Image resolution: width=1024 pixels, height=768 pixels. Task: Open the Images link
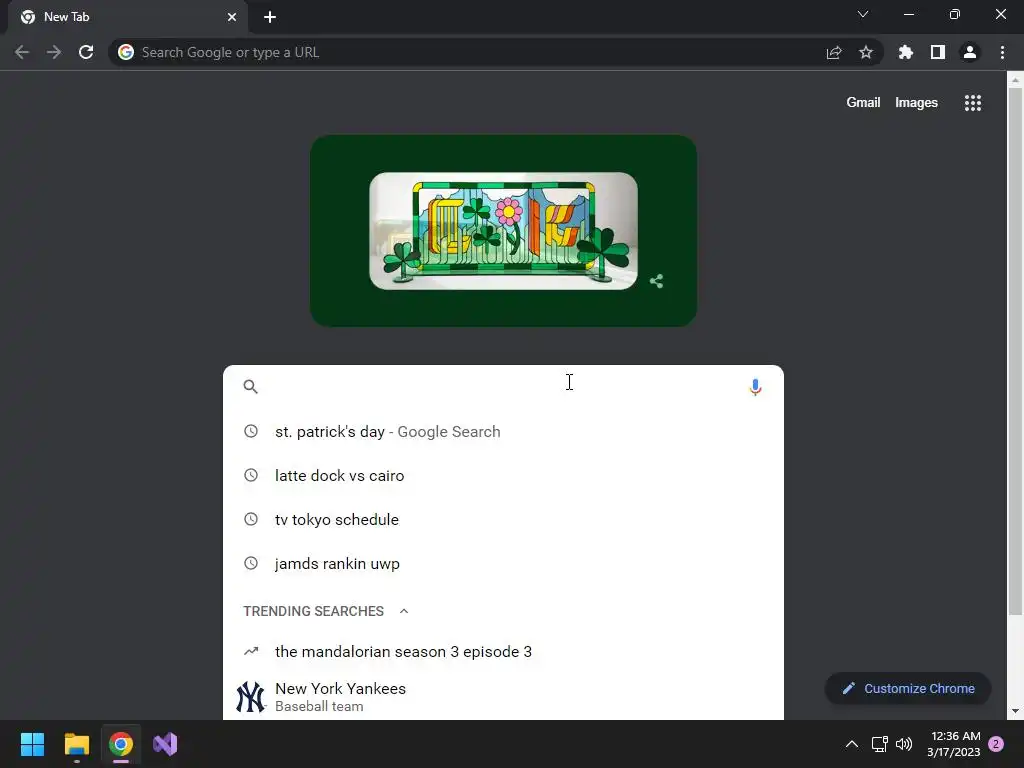pos(916,103)
